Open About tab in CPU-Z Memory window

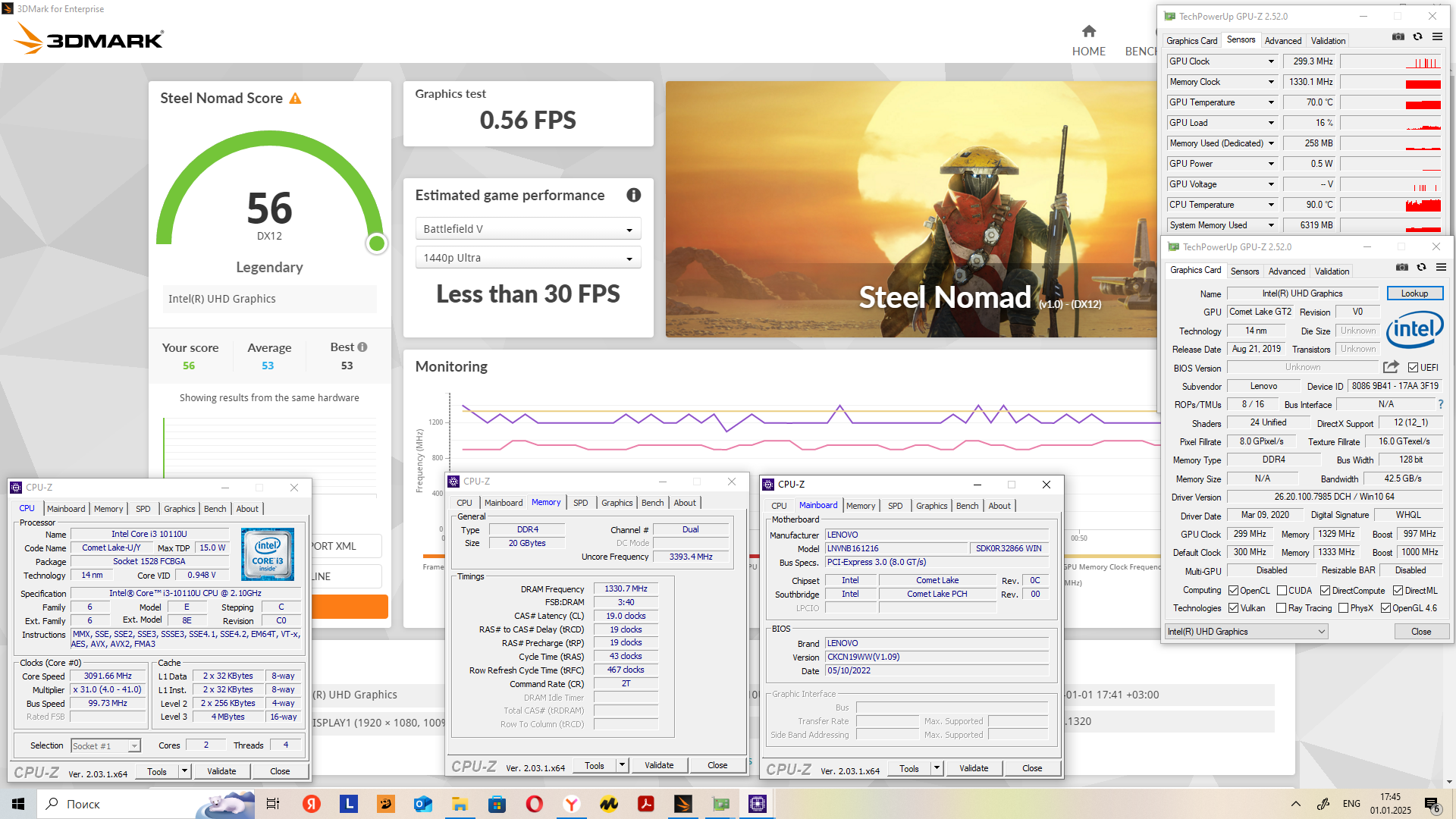point(685,503)
